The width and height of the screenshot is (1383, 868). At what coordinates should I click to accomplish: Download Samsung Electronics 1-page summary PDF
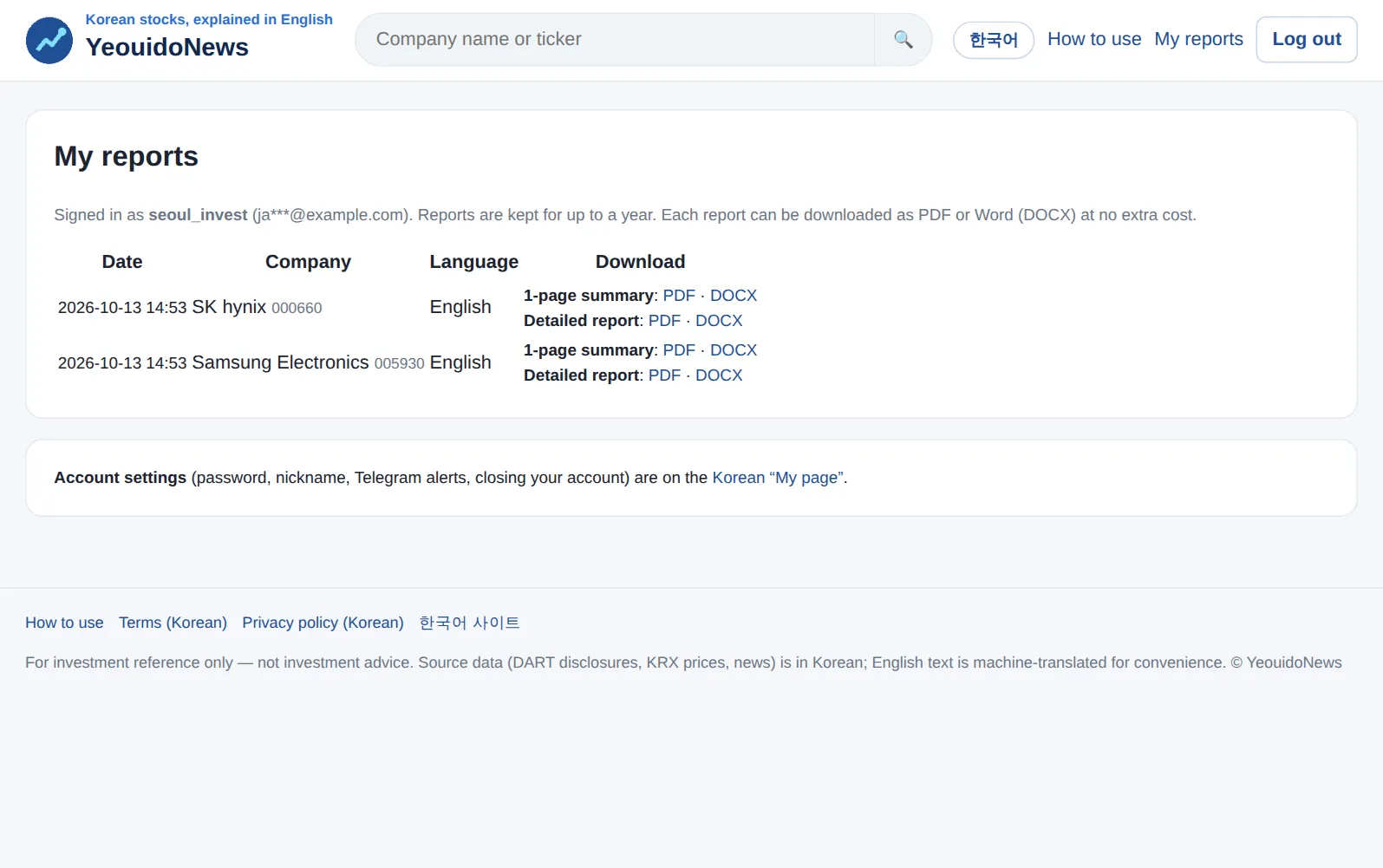679,350
